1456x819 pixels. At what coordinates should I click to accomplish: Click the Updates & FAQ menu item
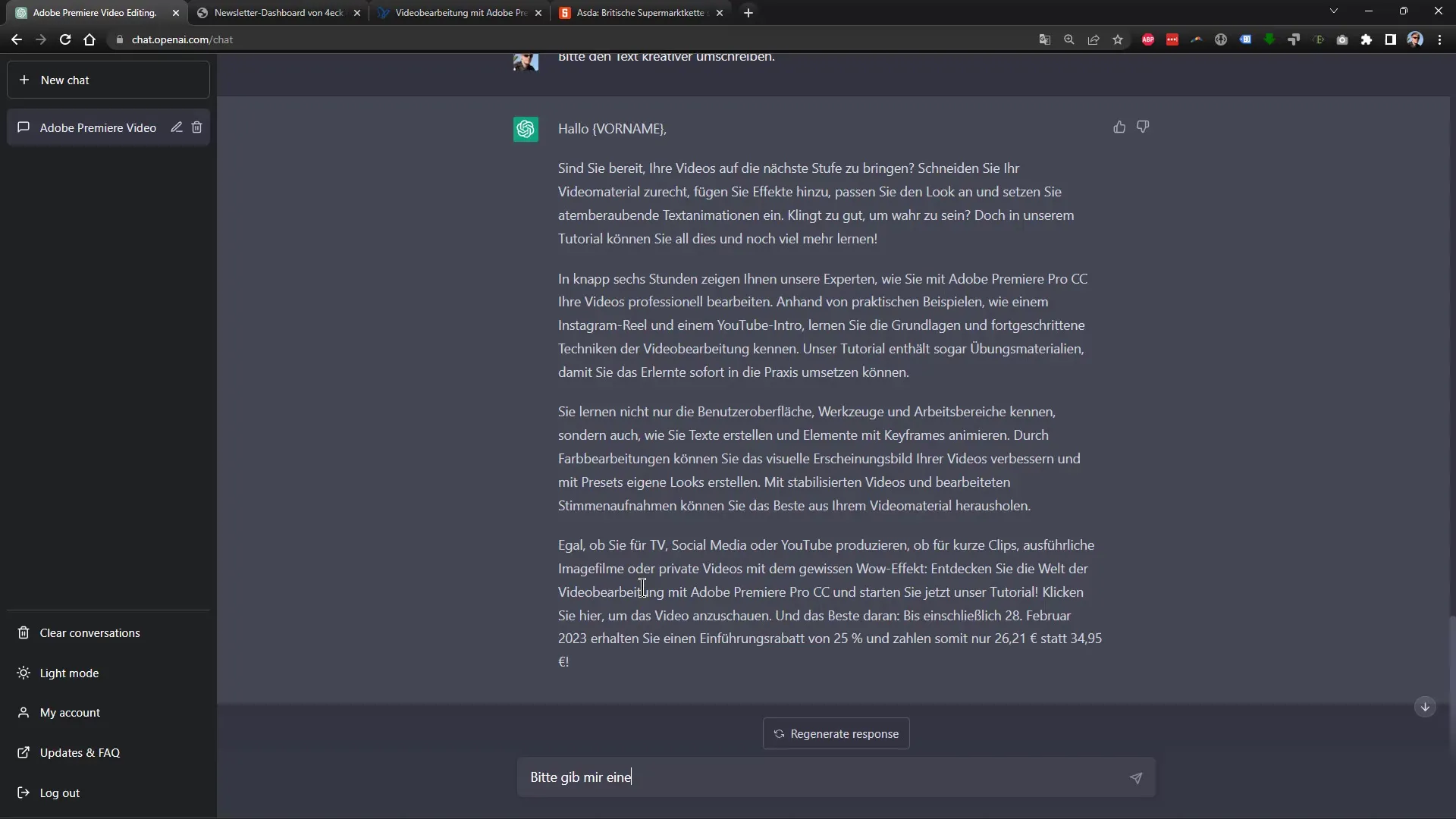point(80,752)
